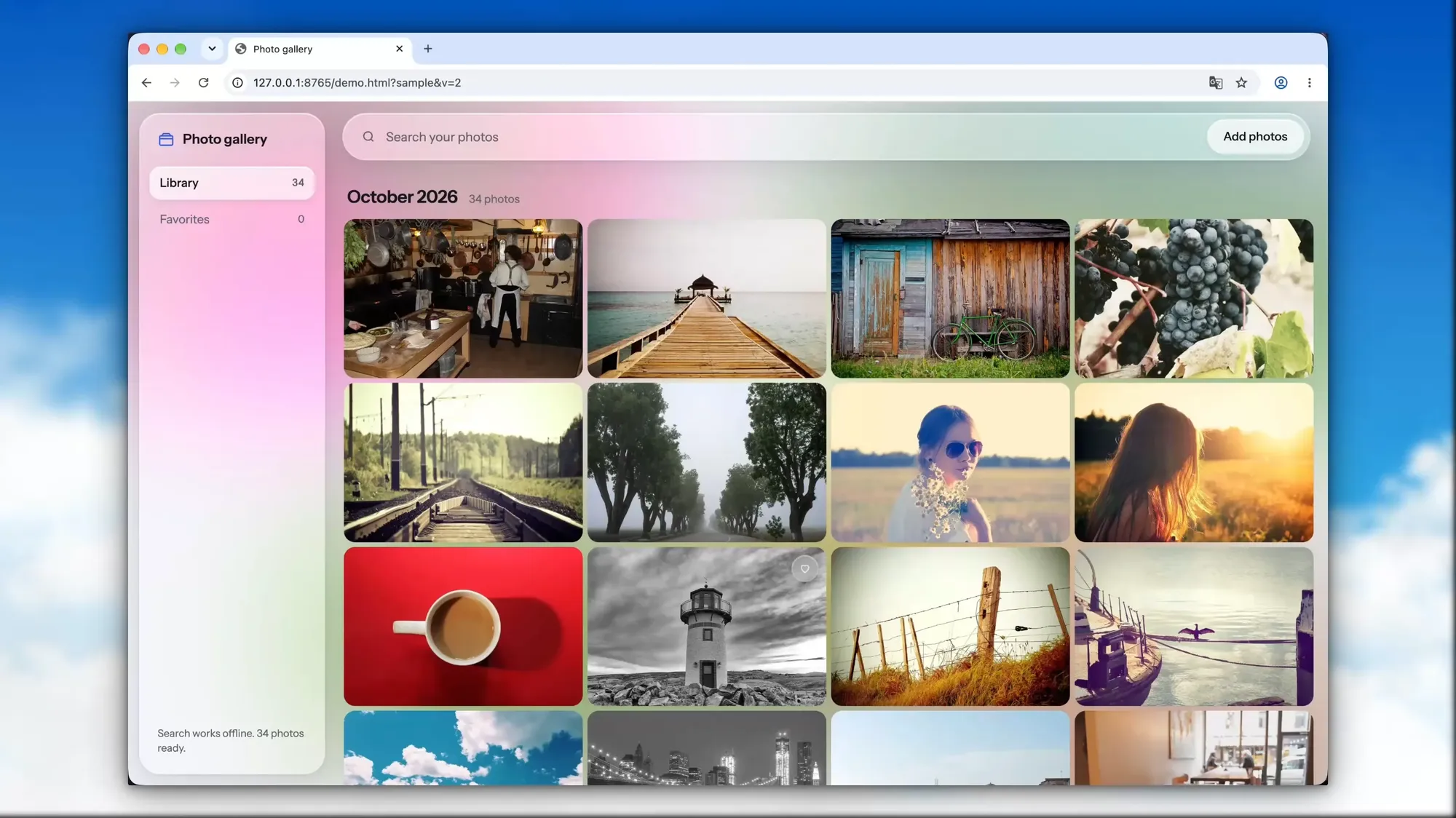View site information icon in address bar

coord(237,83)
